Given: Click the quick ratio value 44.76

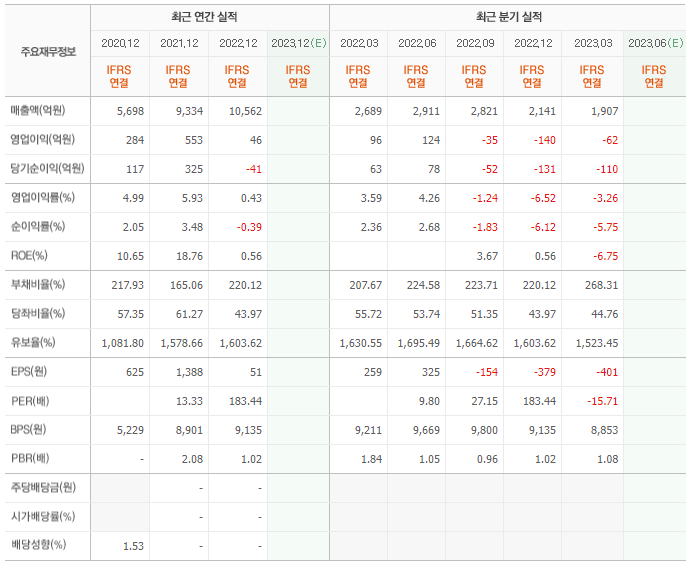Looking at the screenshot, I should click(605, 315).
